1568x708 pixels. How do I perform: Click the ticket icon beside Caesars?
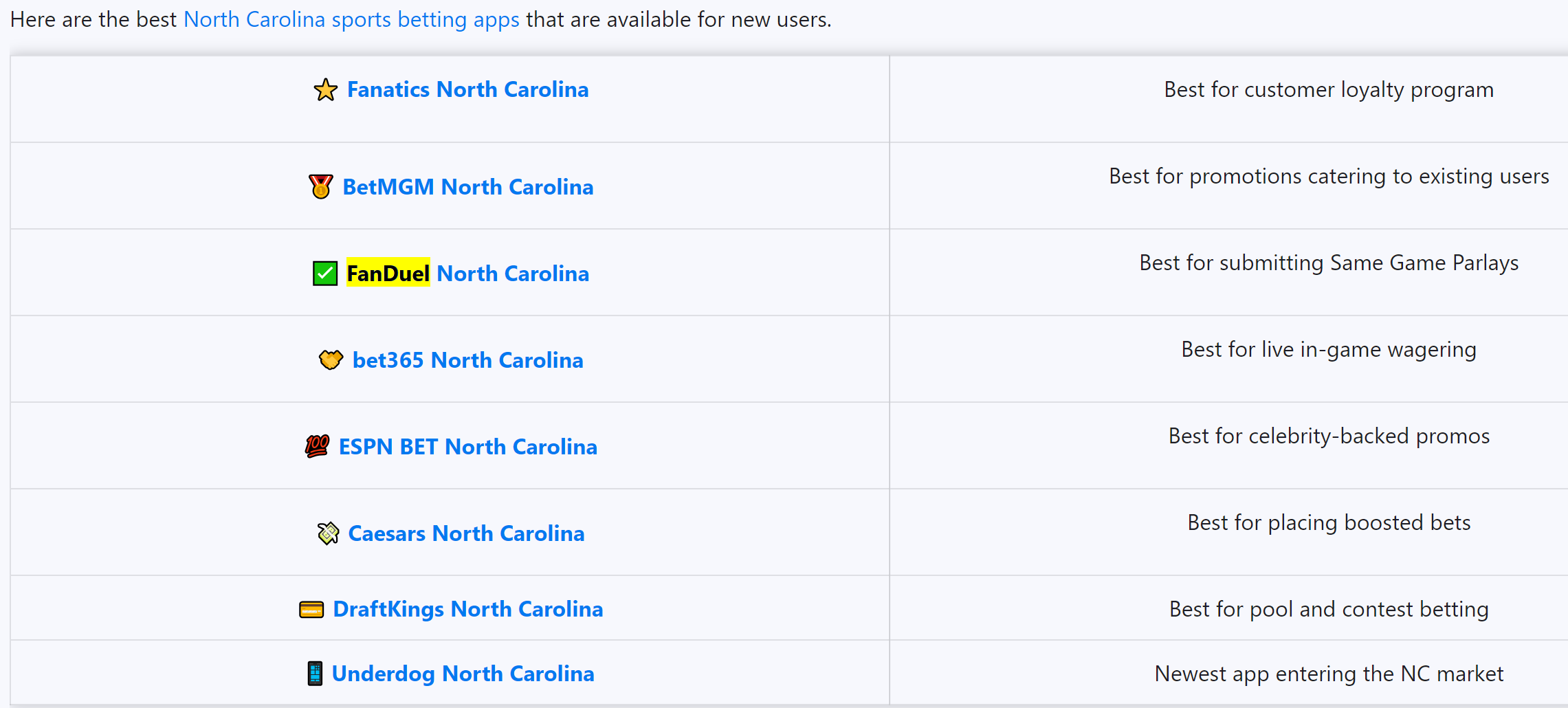coord(328,533)
